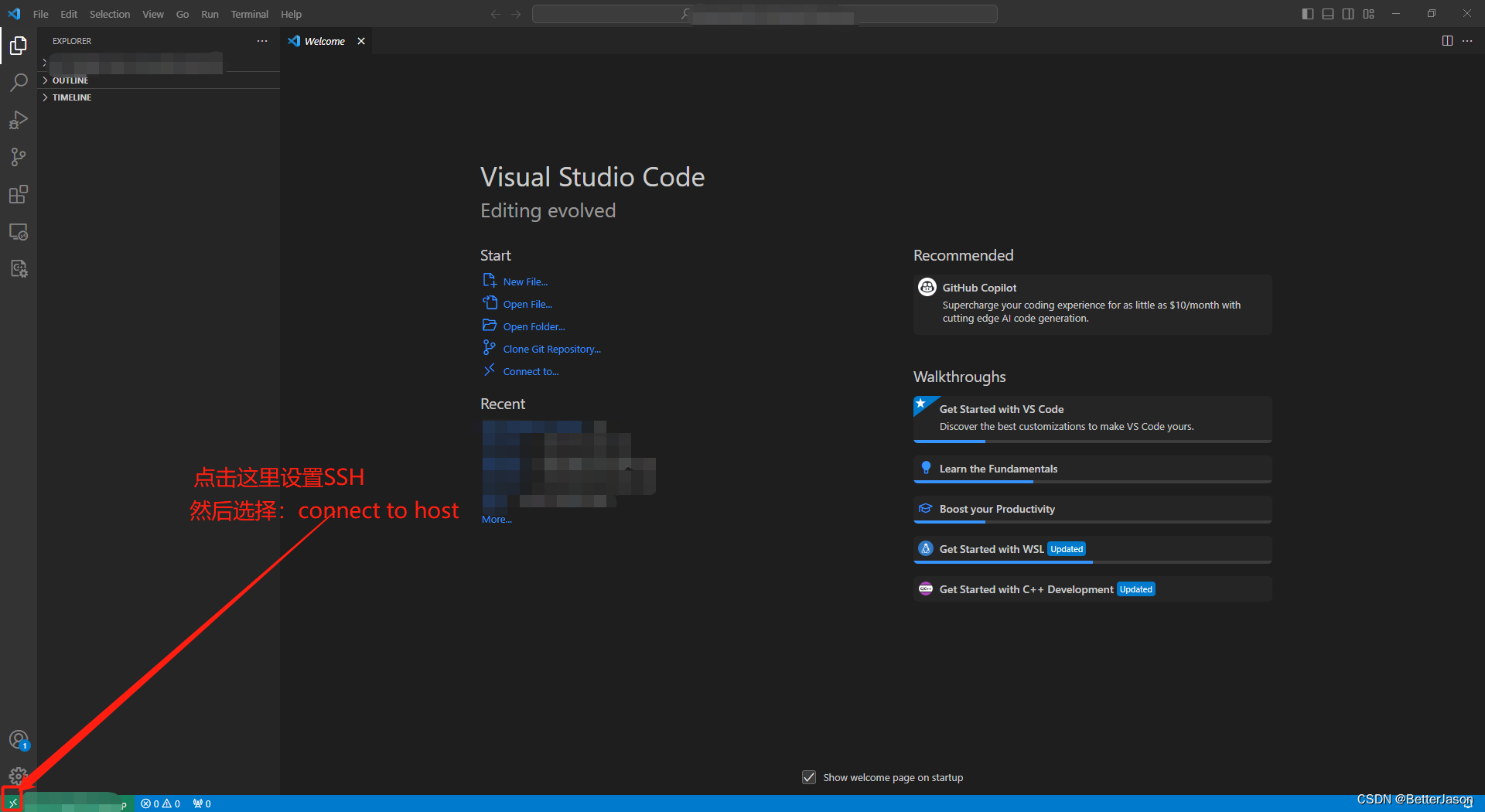Image resolution: width=1485 pixels, height=812 pixels.
Task: Expand the OUTLINE section
Action: [159, 80]
